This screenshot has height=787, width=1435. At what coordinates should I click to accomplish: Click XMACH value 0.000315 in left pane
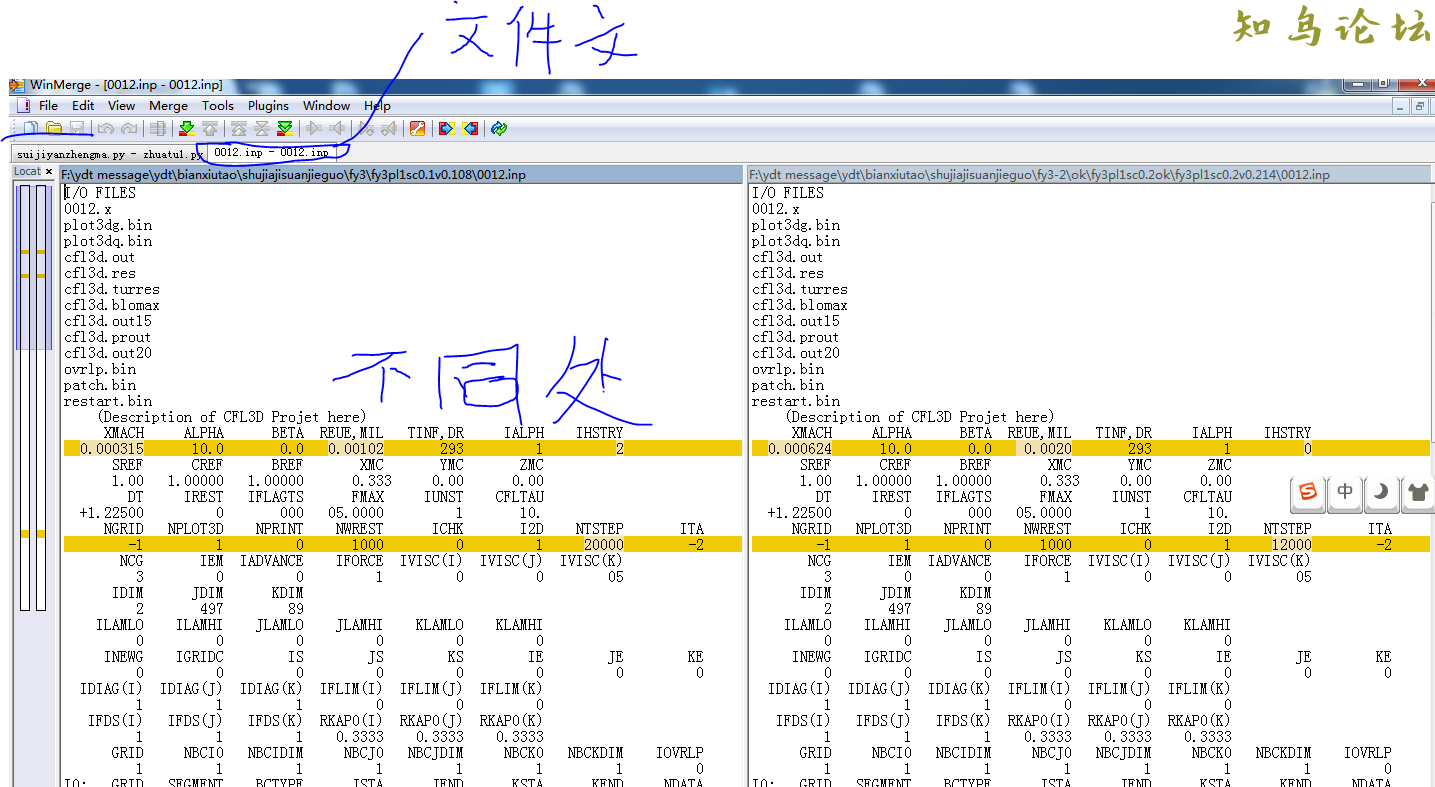[112, 449]
